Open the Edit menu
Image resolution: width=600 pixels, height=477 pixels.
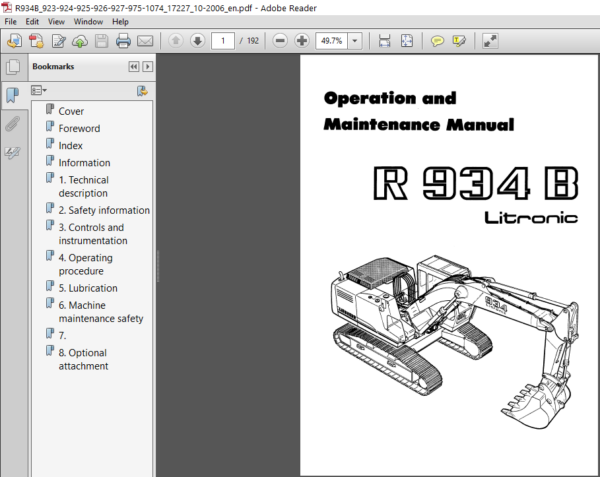coord(32,22)
